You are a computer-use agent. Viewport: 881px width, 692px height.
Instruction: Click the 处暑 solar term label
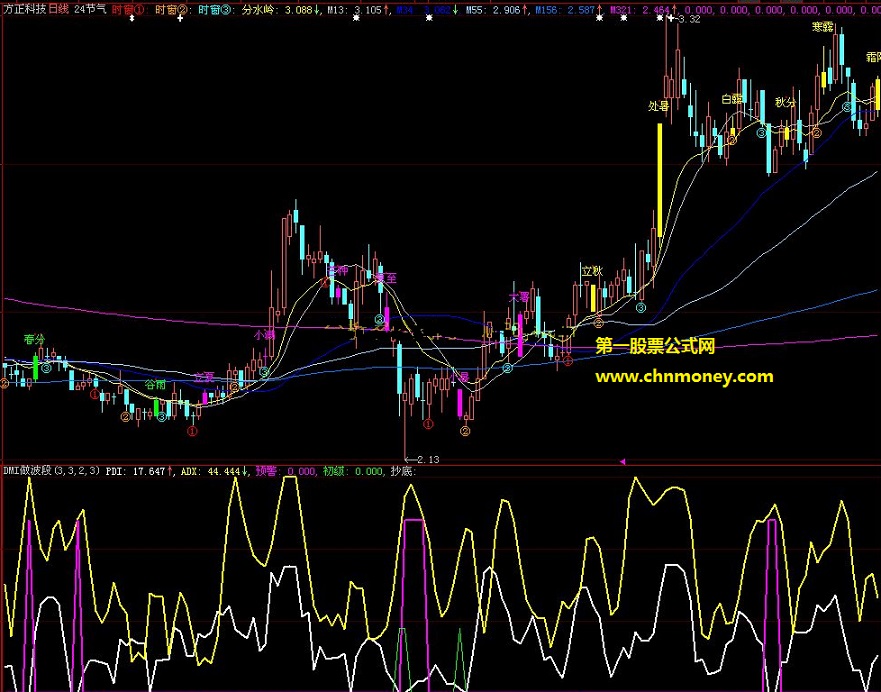click(x=659, y=106)
